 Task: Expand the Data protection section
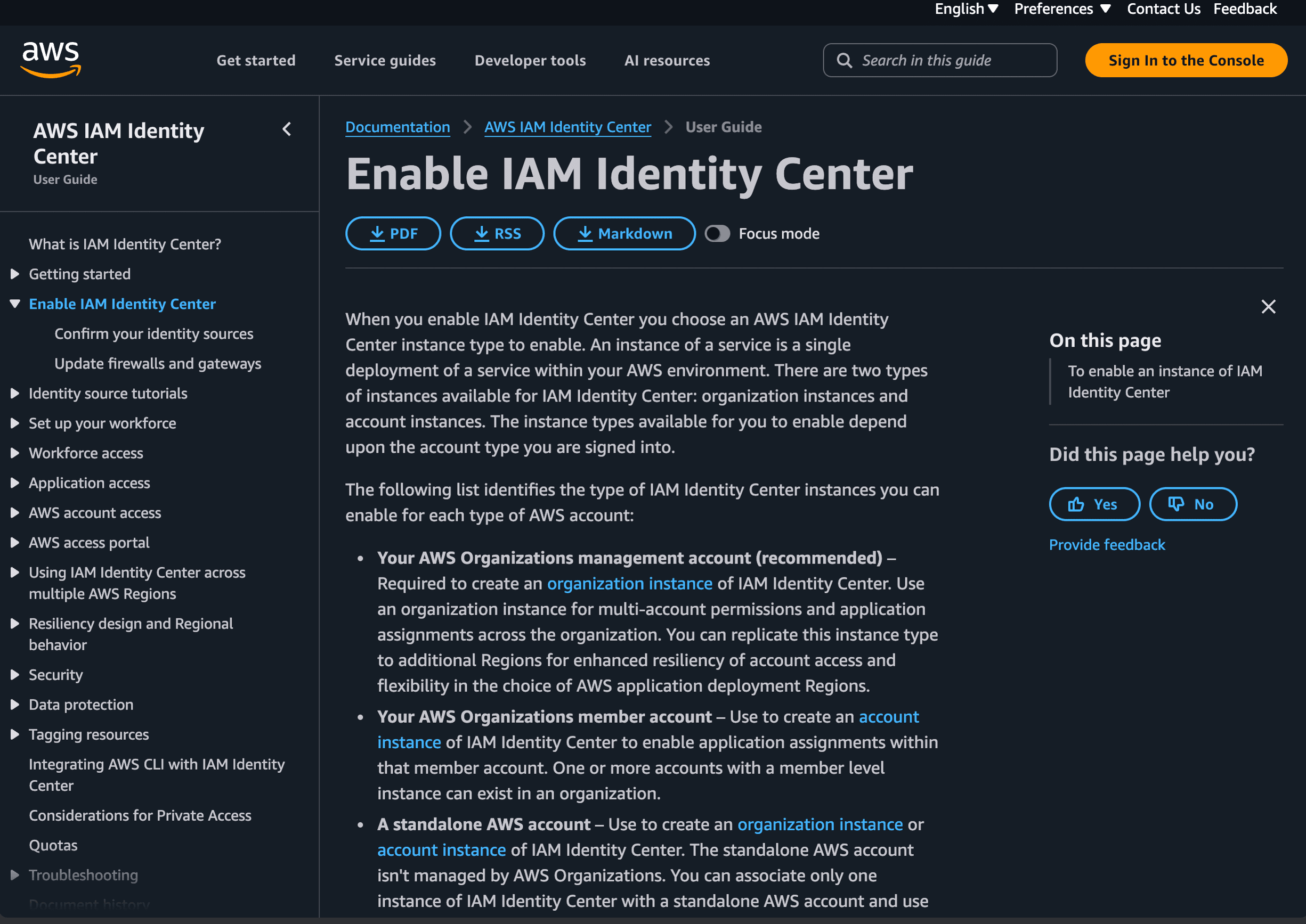click(15, 705)
